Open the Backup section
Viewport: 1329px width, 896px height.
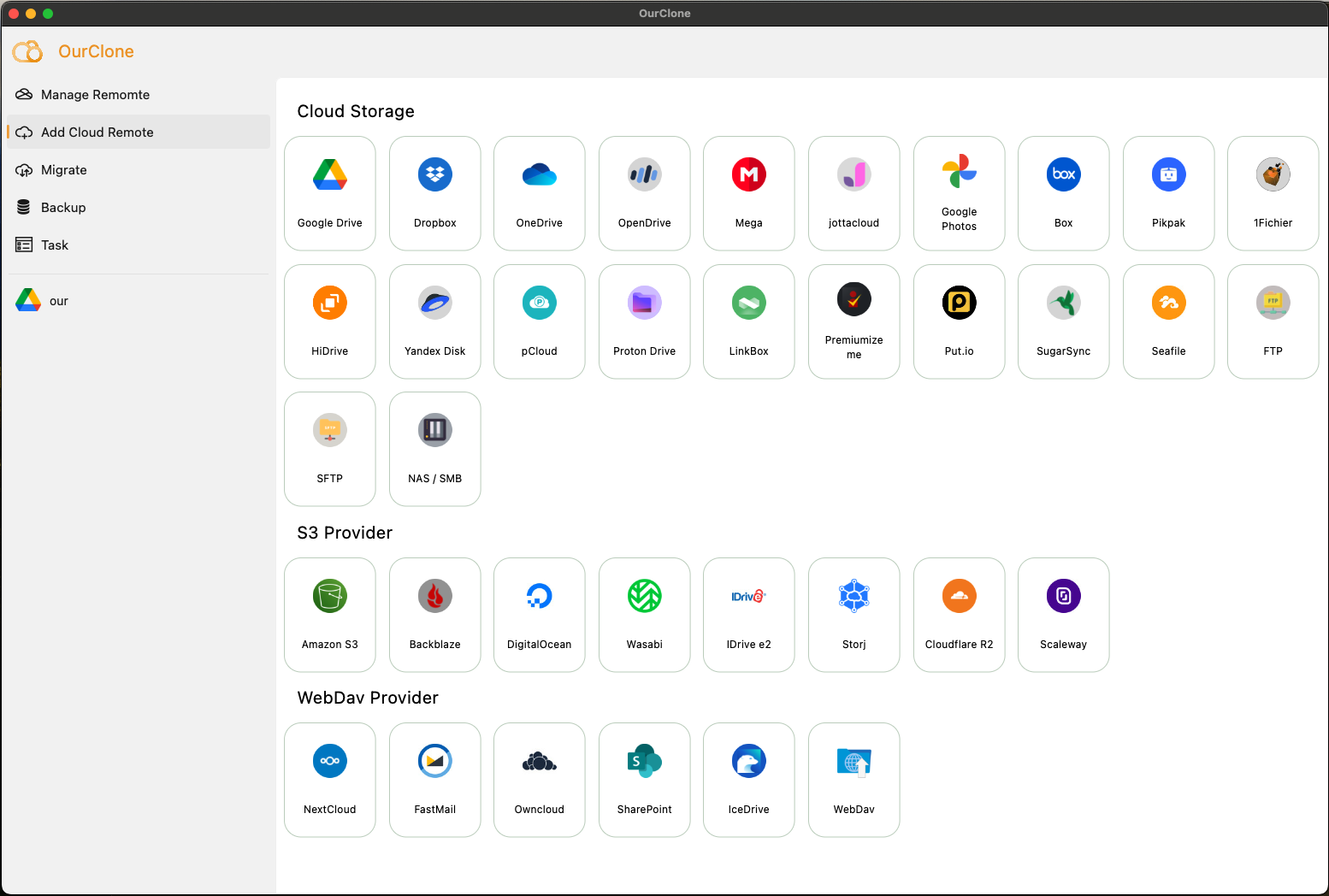click(139, 207)
